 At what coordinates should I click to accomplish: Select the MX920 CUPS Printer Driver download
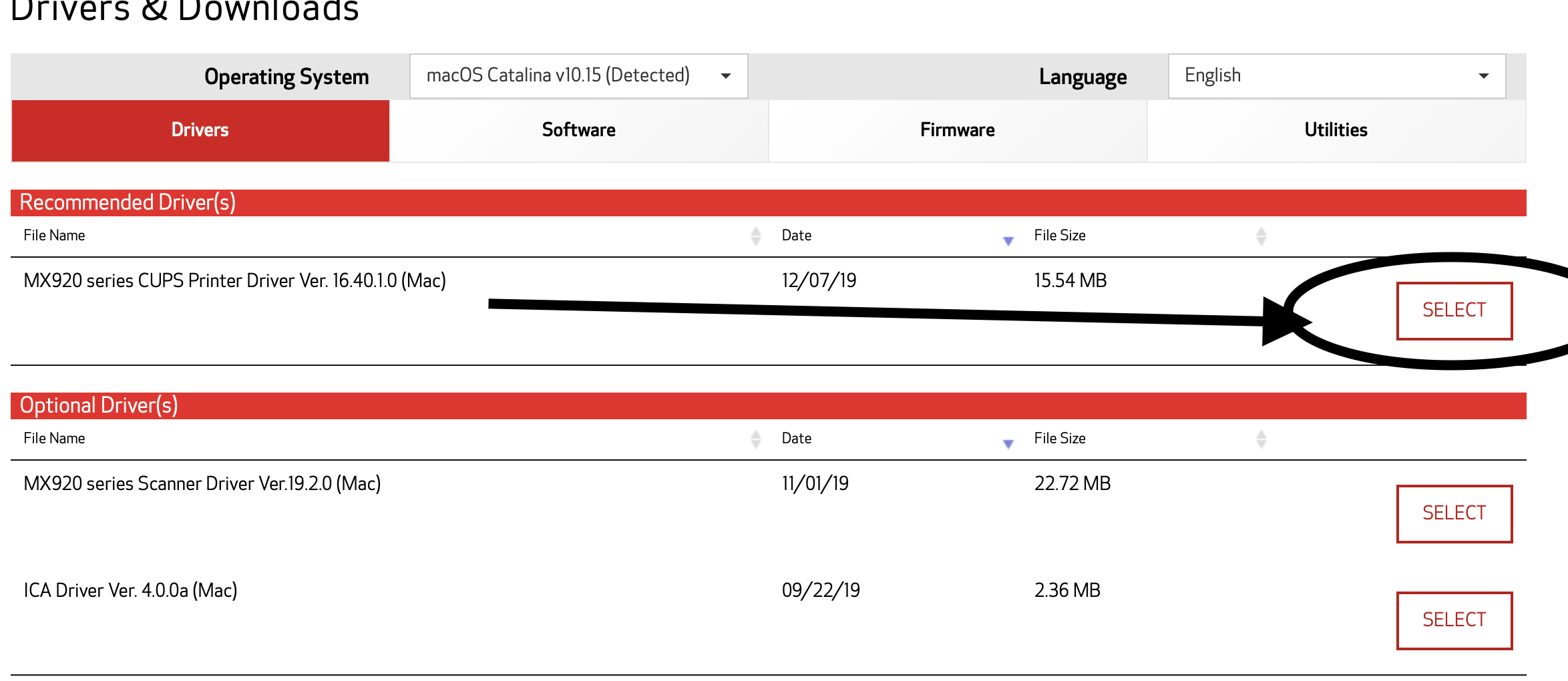coord(1454,311)
